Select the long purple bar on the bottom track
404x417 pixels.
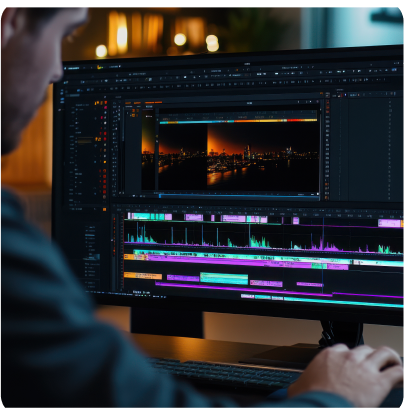[243, 289]
